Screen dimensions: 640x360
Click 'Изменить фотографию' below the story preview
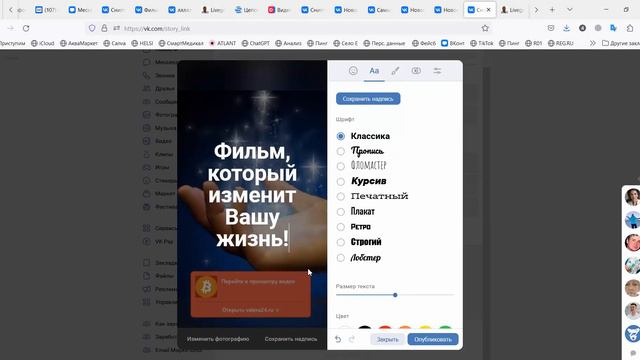click(218, 339)
